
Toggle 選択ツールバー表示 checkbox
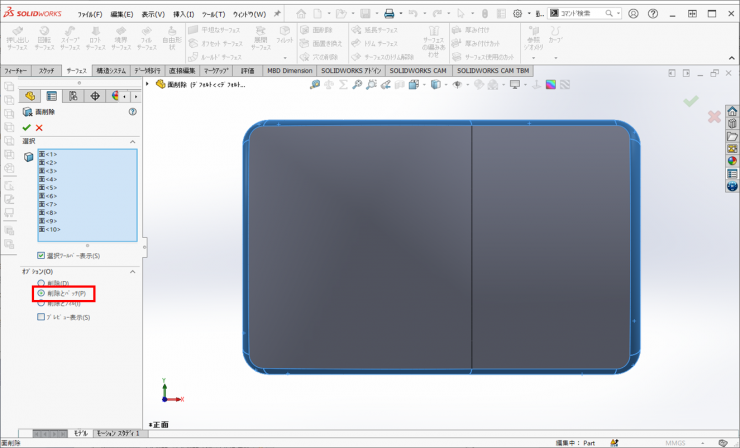pos(41,256)
